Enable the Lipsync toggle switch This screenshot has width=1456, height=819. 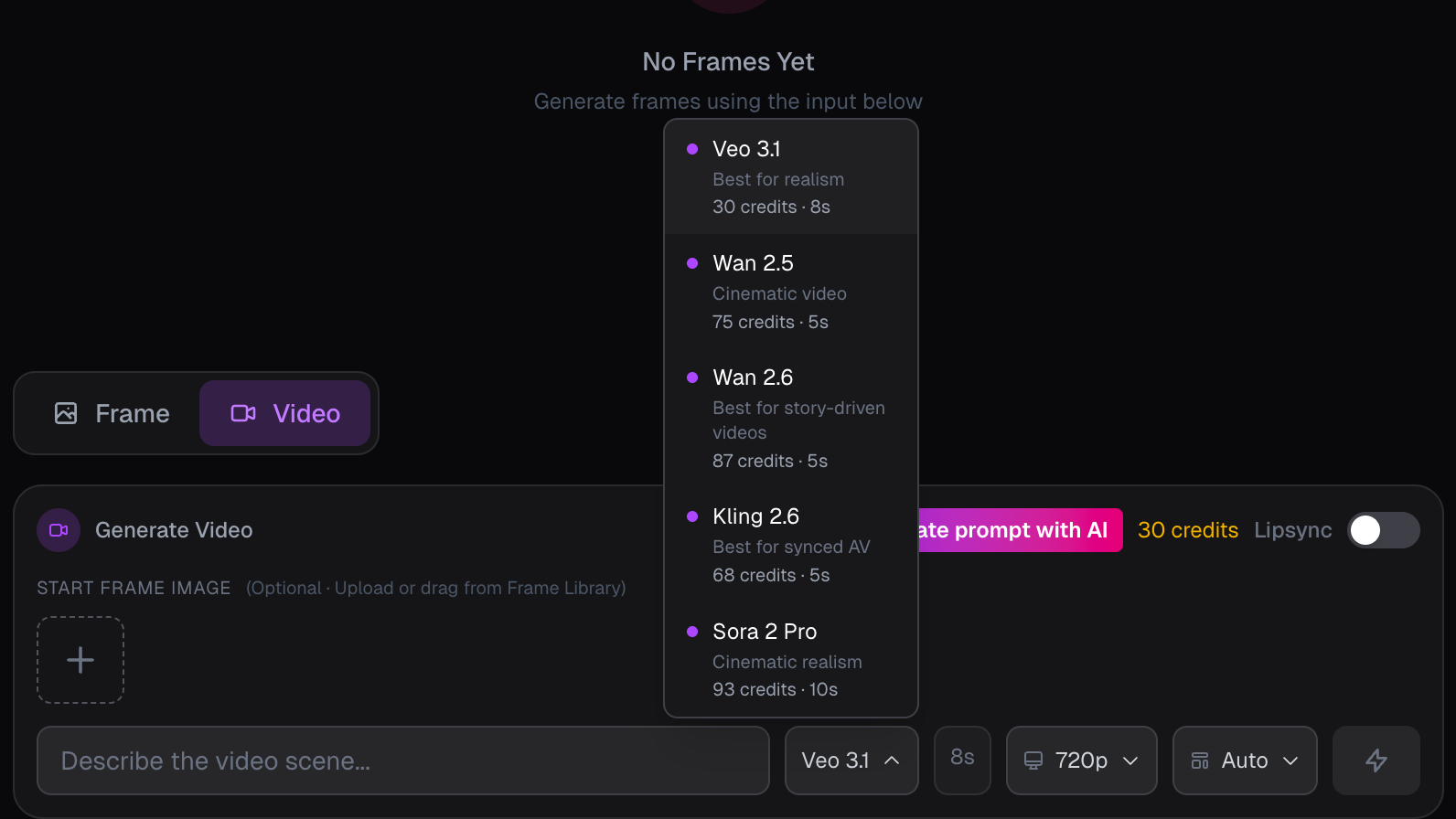pos(1383,530)
